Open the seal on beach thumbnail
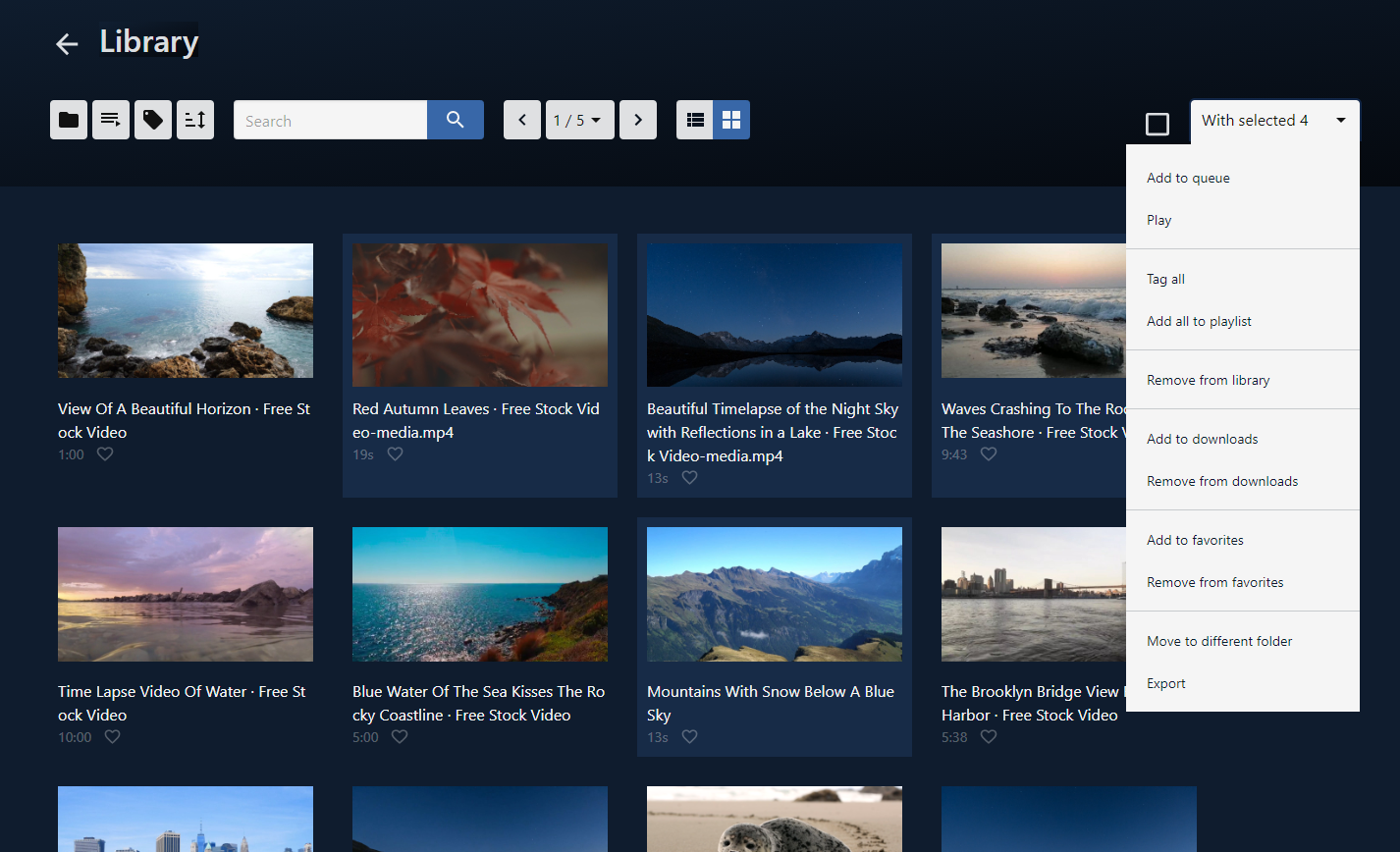The width and height of the screenshot is (1400, 852). [775, 819]
